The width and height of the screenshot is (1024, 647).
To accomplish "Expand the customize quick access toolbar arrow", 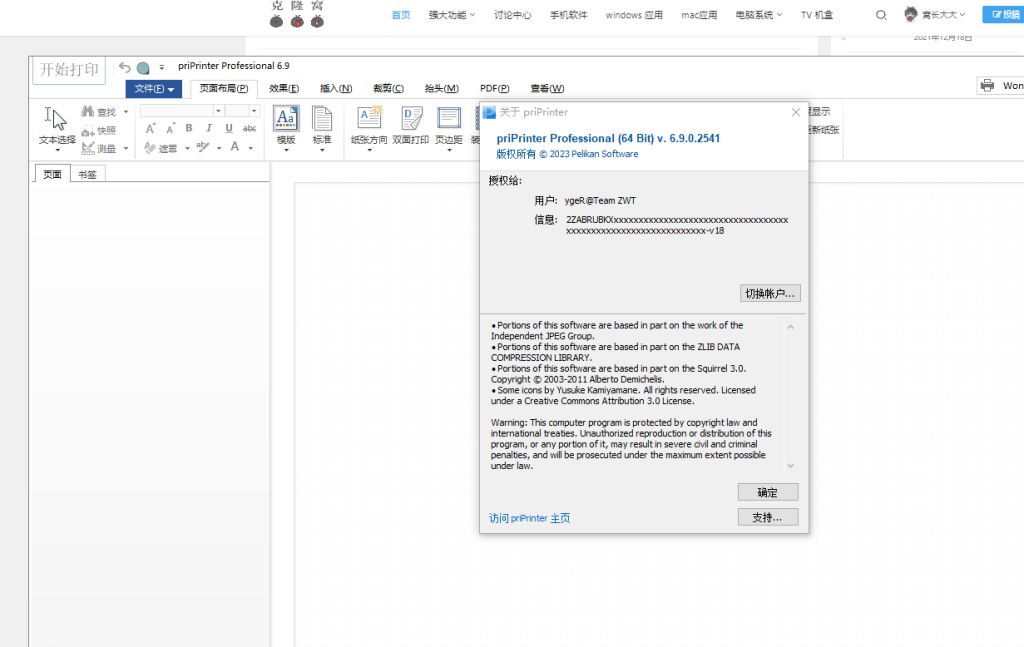I will pyautogui.click(x=162, y=67).
